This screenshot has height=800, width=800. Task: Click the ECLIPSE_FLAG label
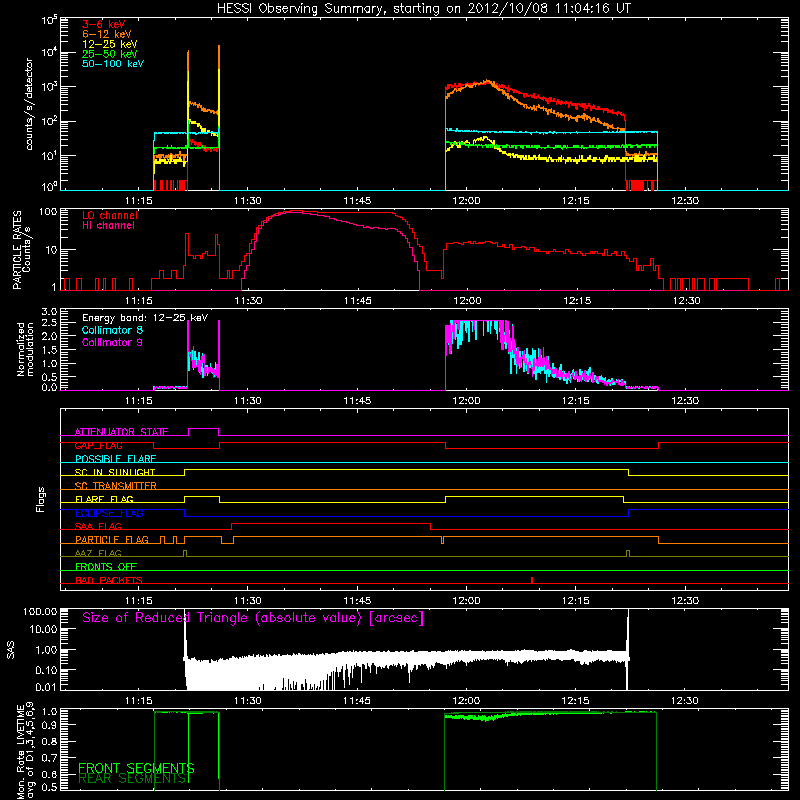[109, 513]
